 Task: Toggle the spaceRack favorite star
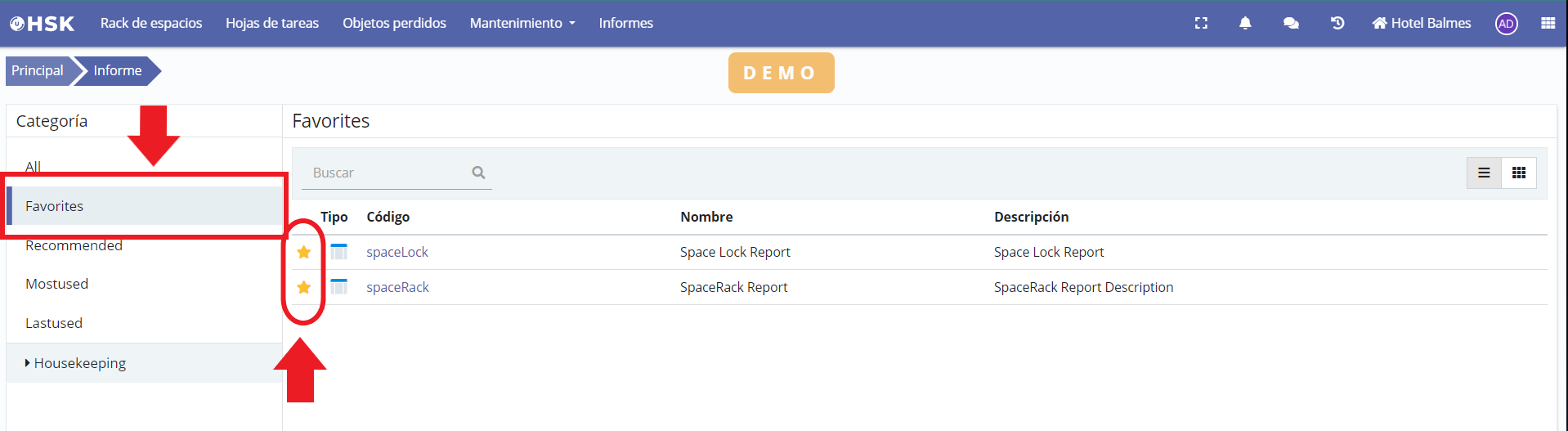pos(304,287)
